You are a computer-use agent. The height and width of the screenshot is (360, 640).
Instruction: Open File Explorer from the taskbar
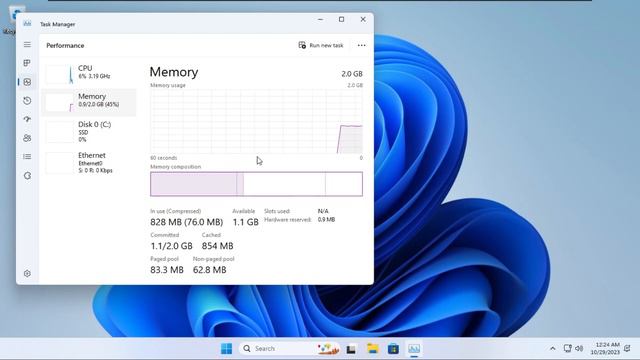tap(372, 349)
